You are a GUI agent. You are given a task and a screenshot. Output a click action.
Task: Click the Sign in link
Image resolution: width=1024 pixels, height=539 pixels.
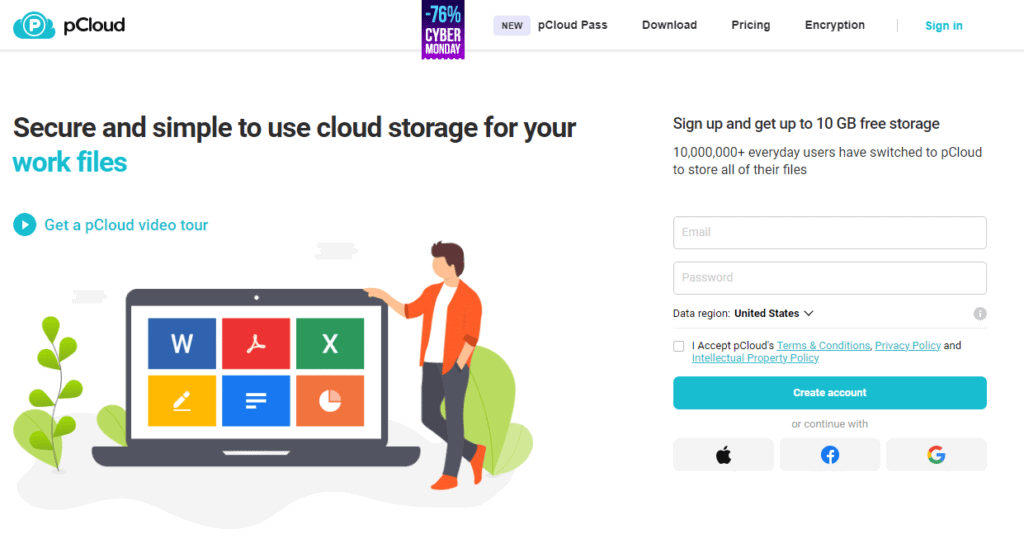(943, 26)
